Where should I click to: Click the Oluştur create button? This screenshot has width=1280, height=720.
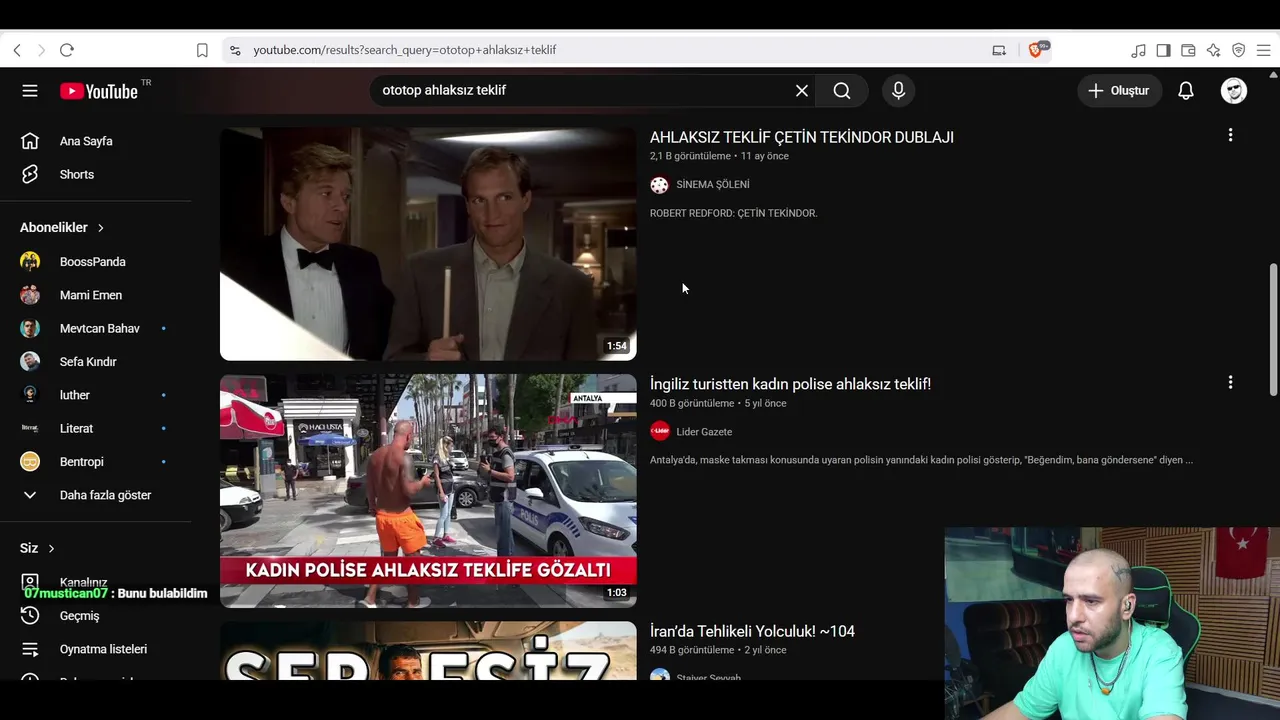(1119, 91)
